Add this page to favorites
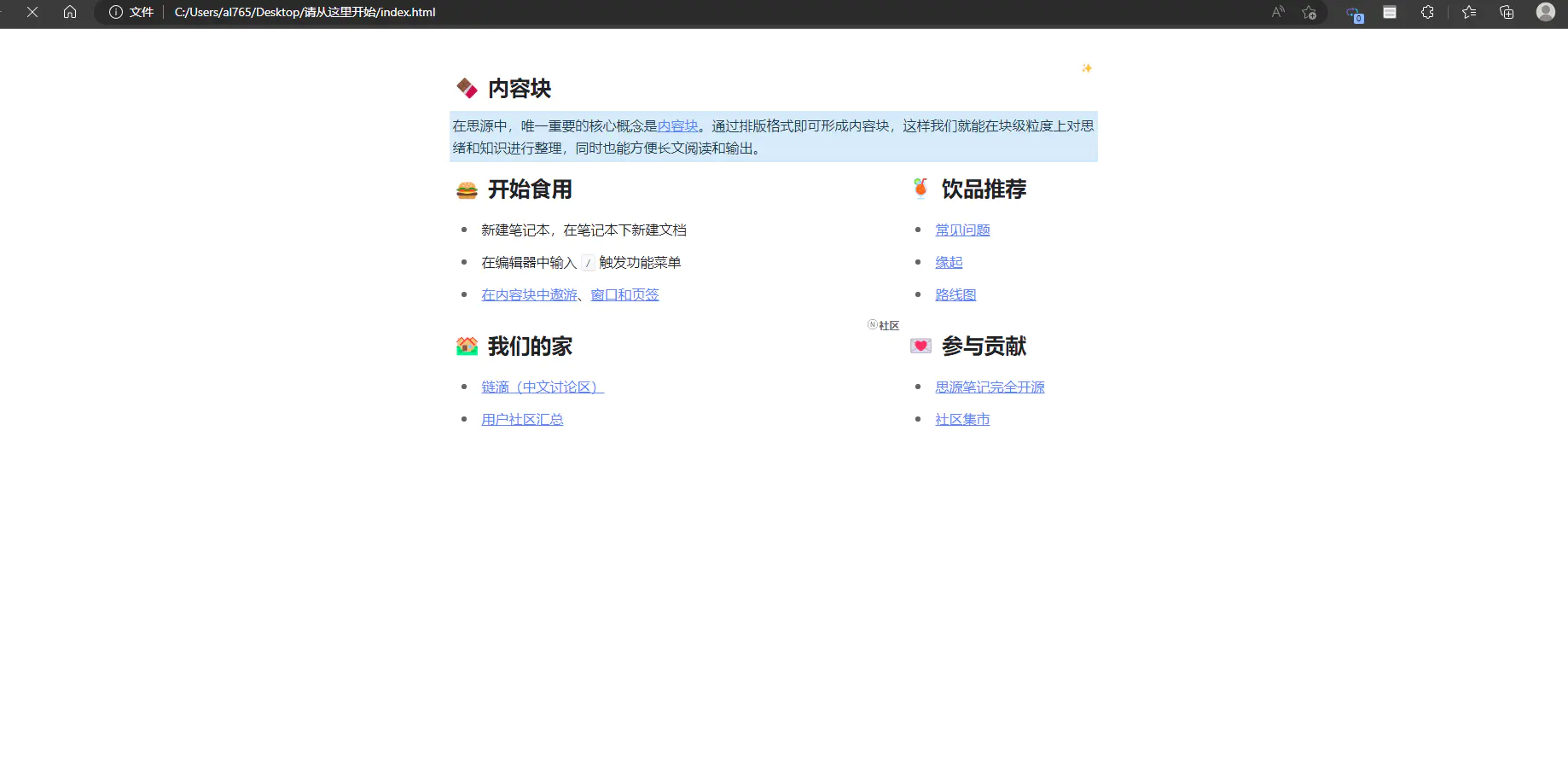 [1310, 12]
